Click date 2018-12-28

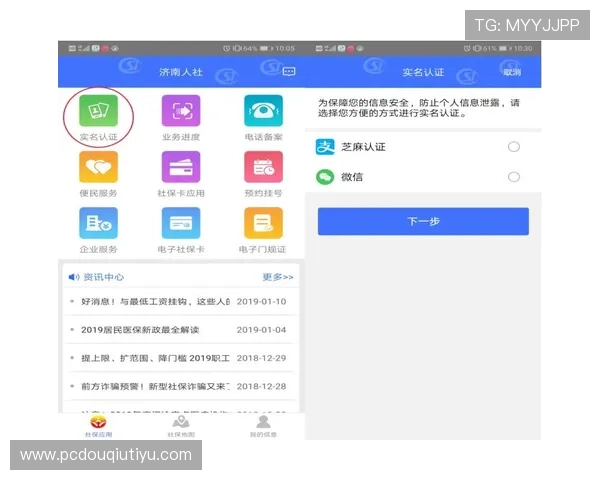click(x=261, y=387)
